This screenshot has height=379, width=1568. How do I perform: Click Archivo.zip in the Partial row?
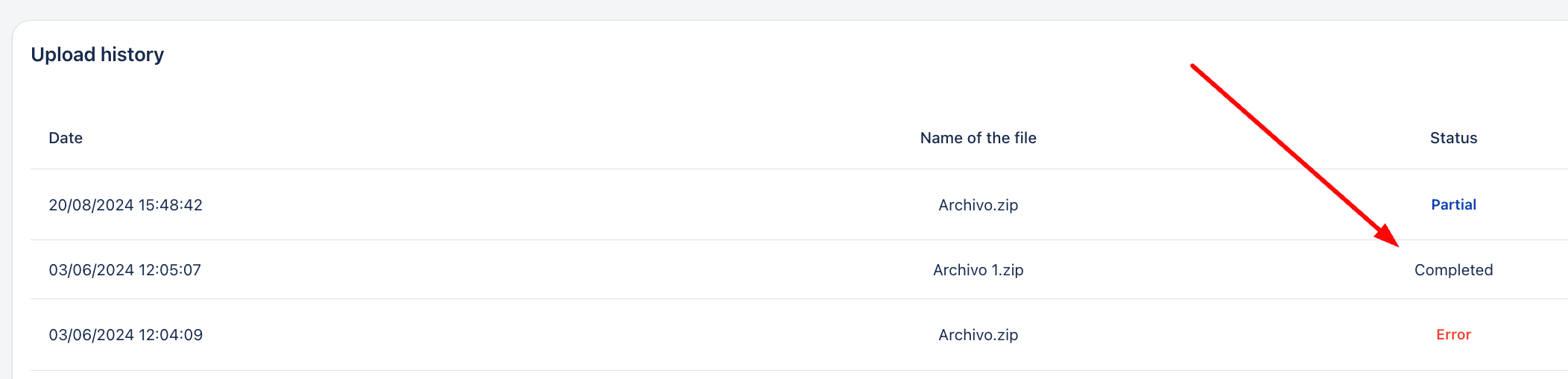978,205
